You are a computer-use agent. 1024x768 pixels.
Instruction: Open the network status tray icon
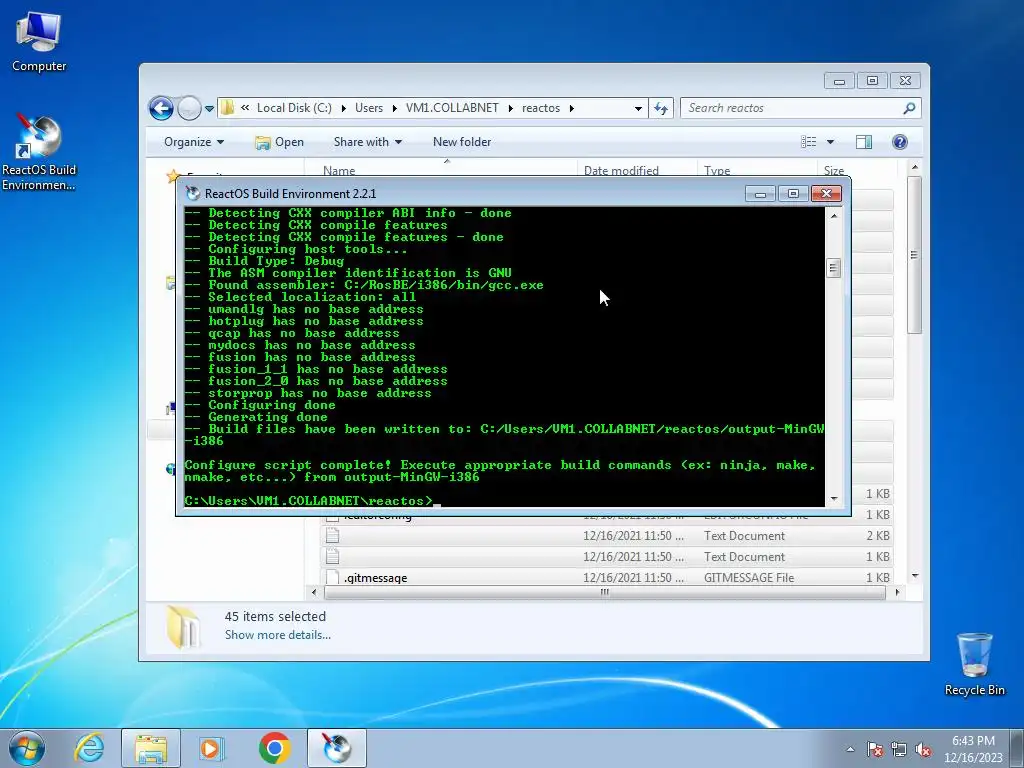[899, 750]
